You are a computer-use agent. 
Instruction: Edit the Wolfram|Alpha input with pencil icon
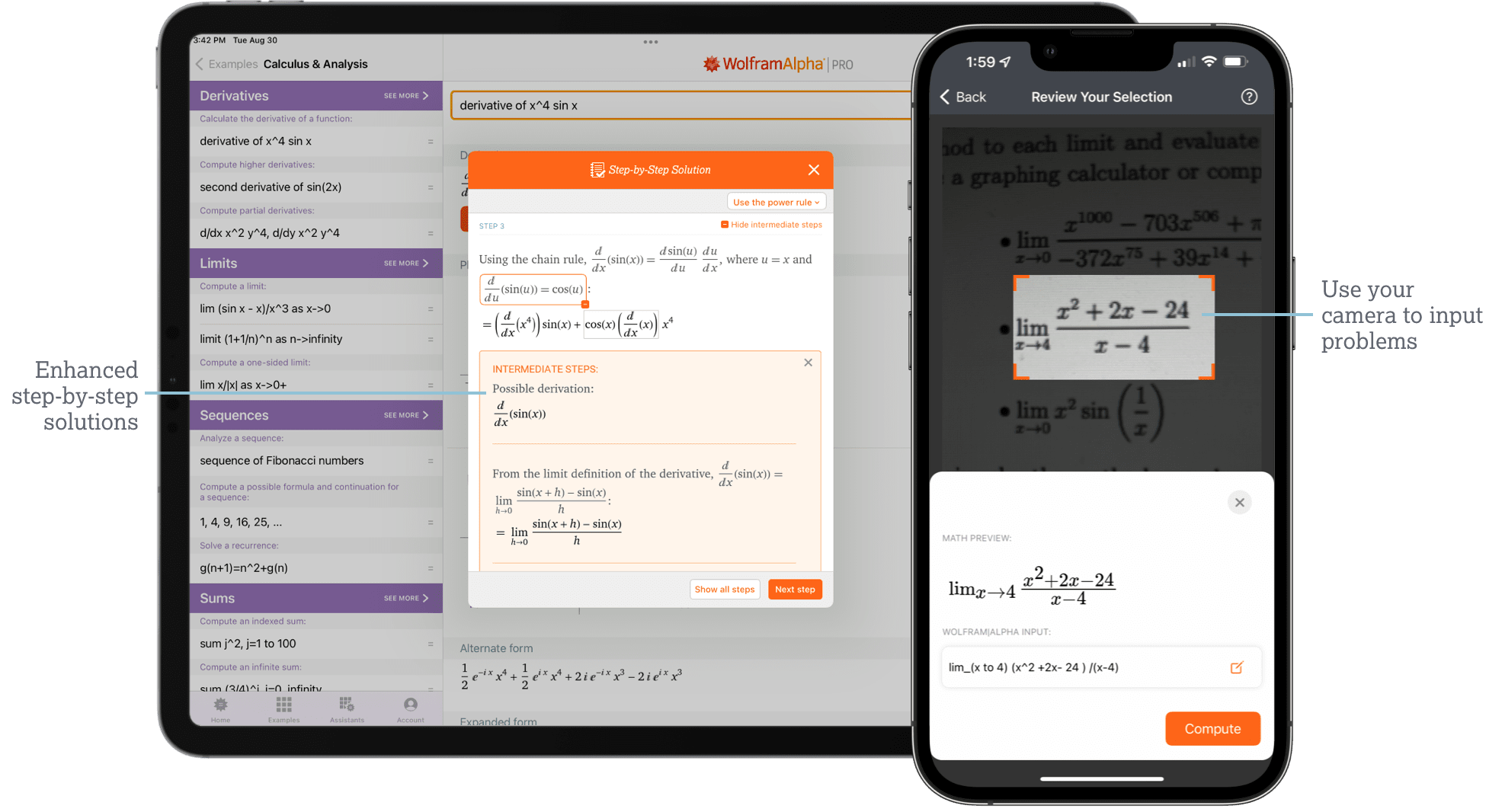tap(1236, 667)
